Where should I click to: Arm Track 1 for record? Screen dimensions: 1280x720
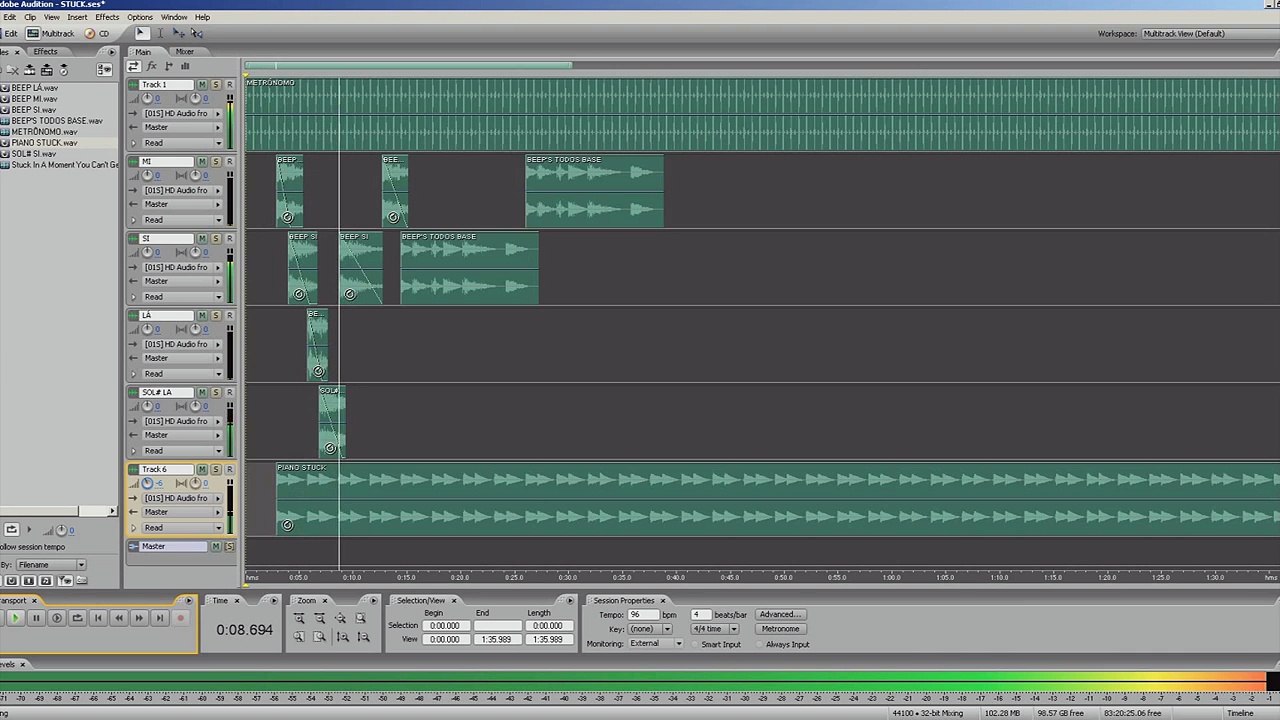229,85
